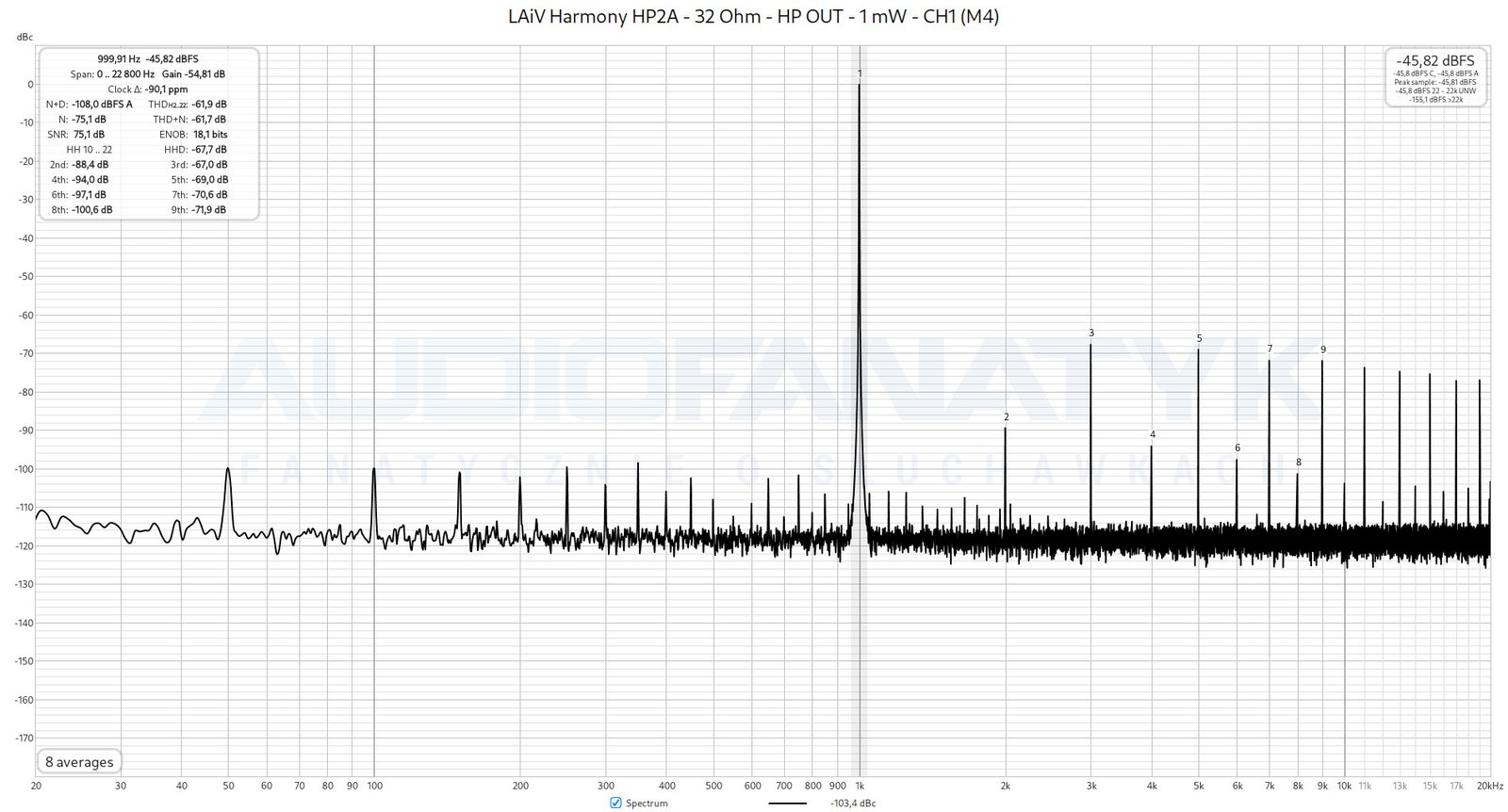Image resolution: width=1508 pixels, height=812 pixels.
Task: Select the 3rd harmonic marker at 3k
Action: tap(1091, 333)
